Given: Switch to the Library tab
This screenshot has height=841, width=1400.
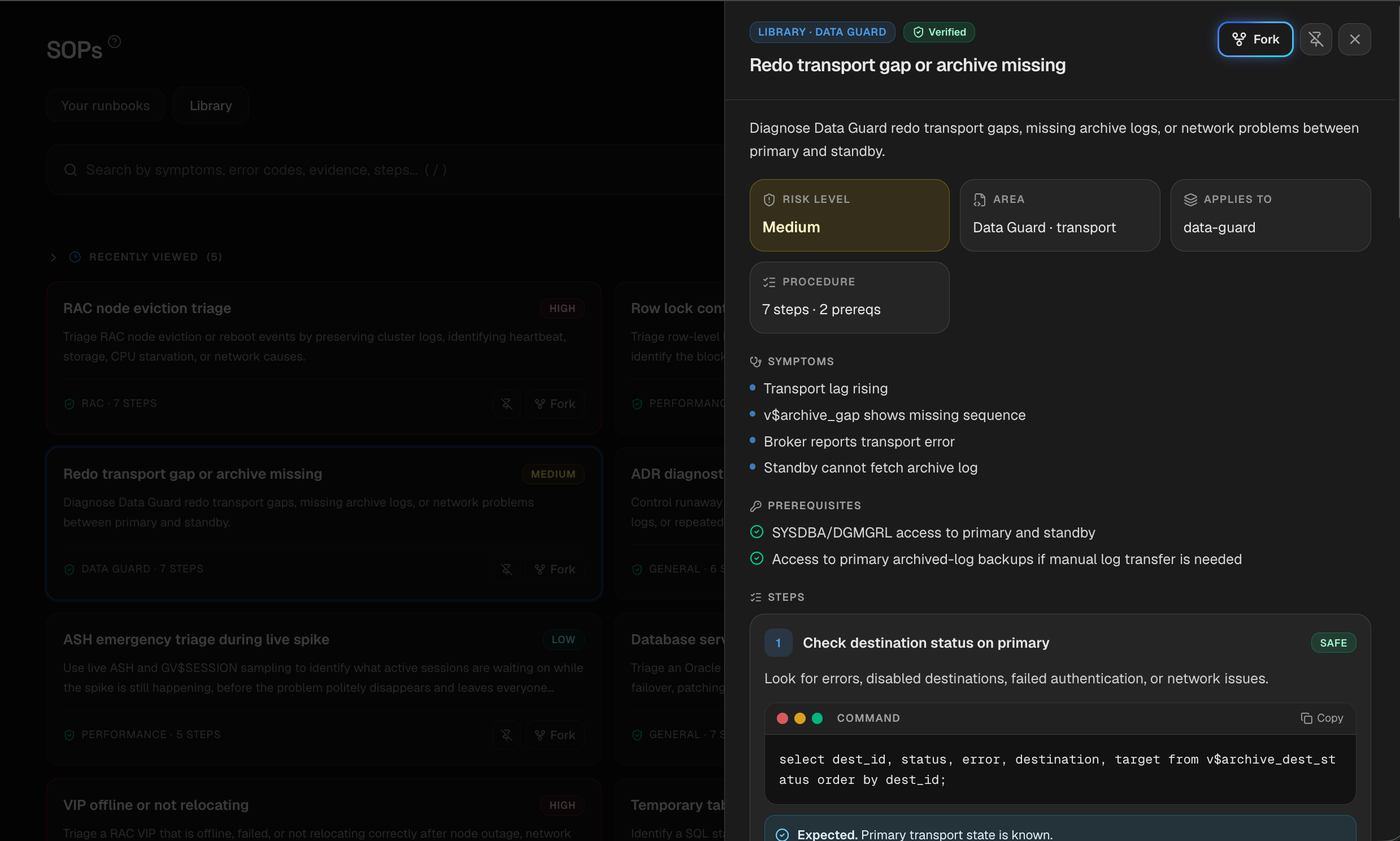Looking at the screenshot, I should [211, 106].
